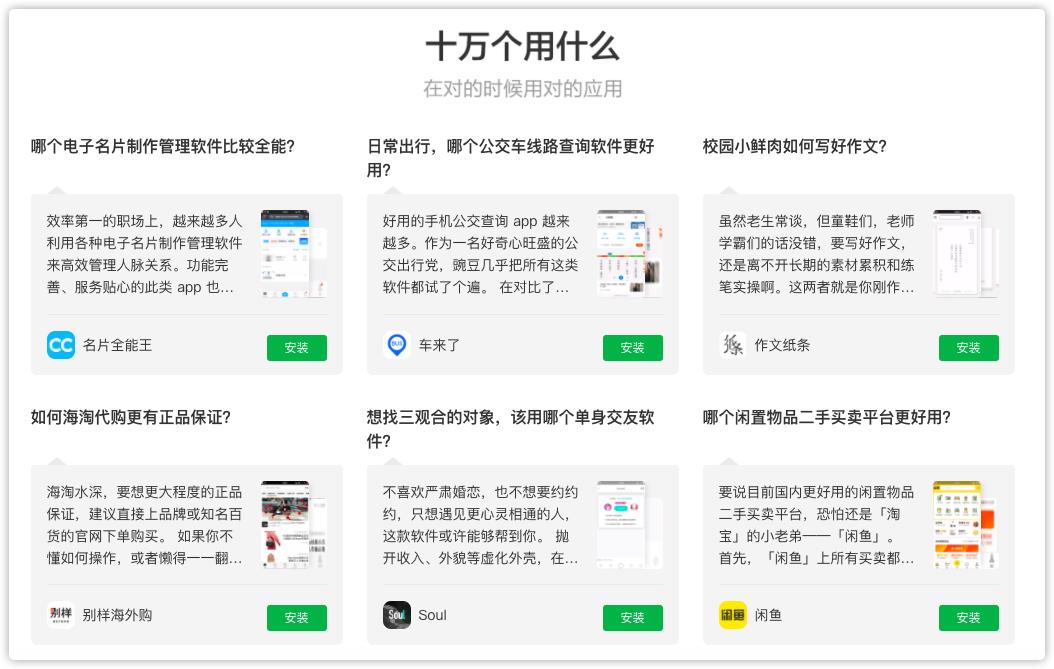This screenshot has height=669, width=1054.
Task: Select the Soul app icon
Action: click(396, 616)
